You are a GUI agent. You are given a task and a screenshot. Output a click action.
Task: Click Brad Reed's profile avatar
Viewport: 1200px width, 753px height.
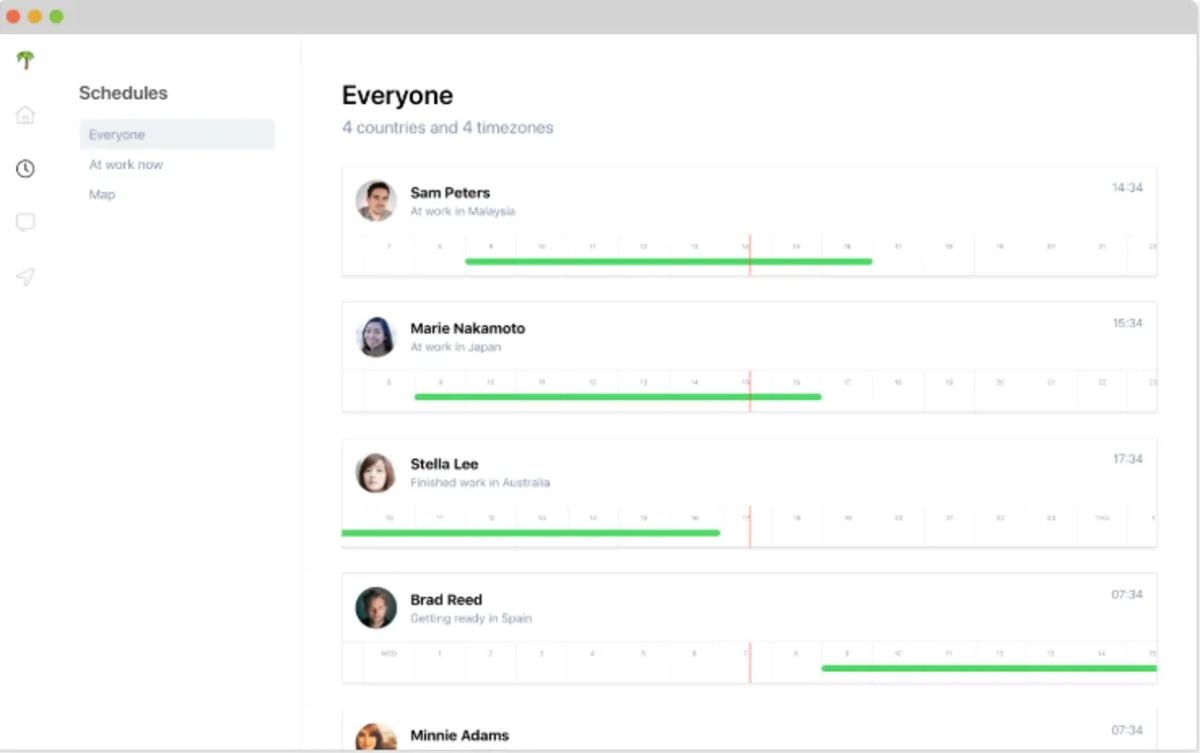click(376, 608)
